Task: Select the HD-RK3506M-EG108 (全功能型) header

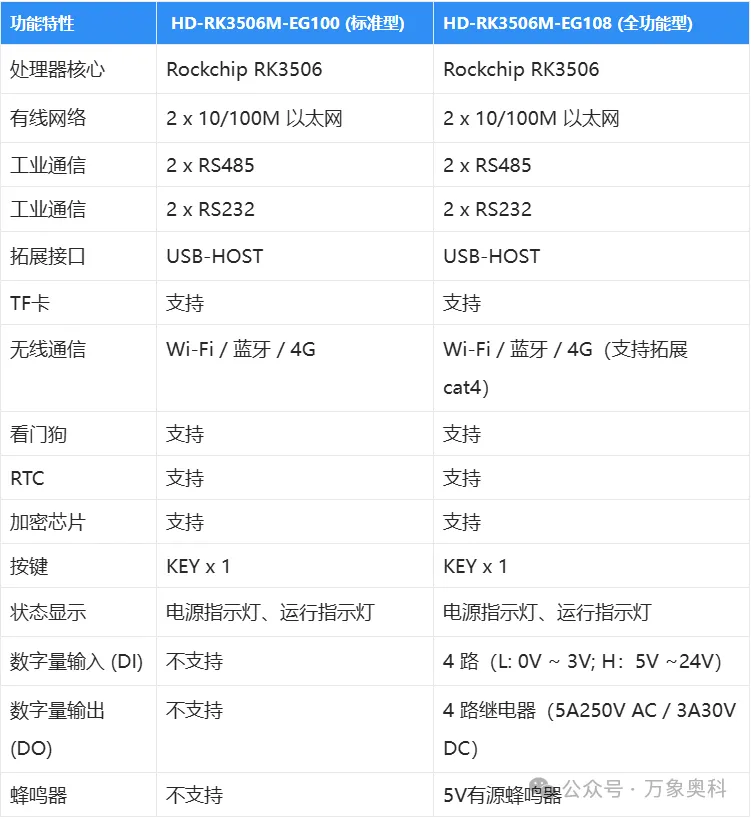Action: click(x=568, y=24)
